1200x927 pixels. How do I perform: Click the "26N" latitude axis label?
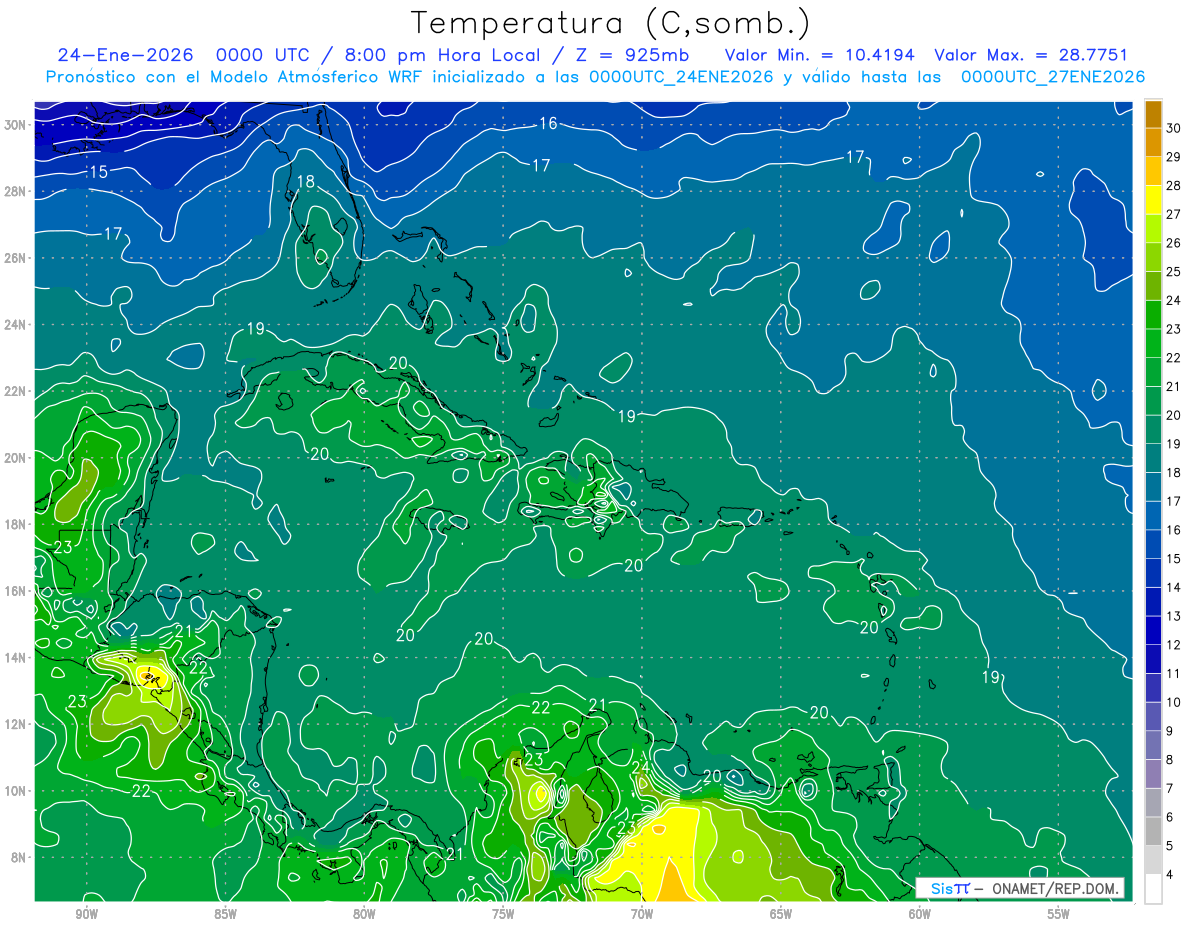[x=15, y=258]
